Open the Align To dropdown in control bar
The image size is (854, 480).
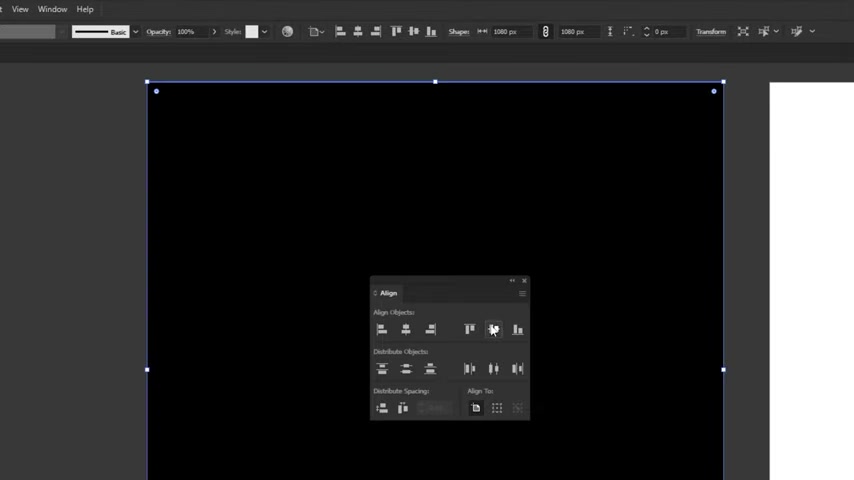pos(316,32)
